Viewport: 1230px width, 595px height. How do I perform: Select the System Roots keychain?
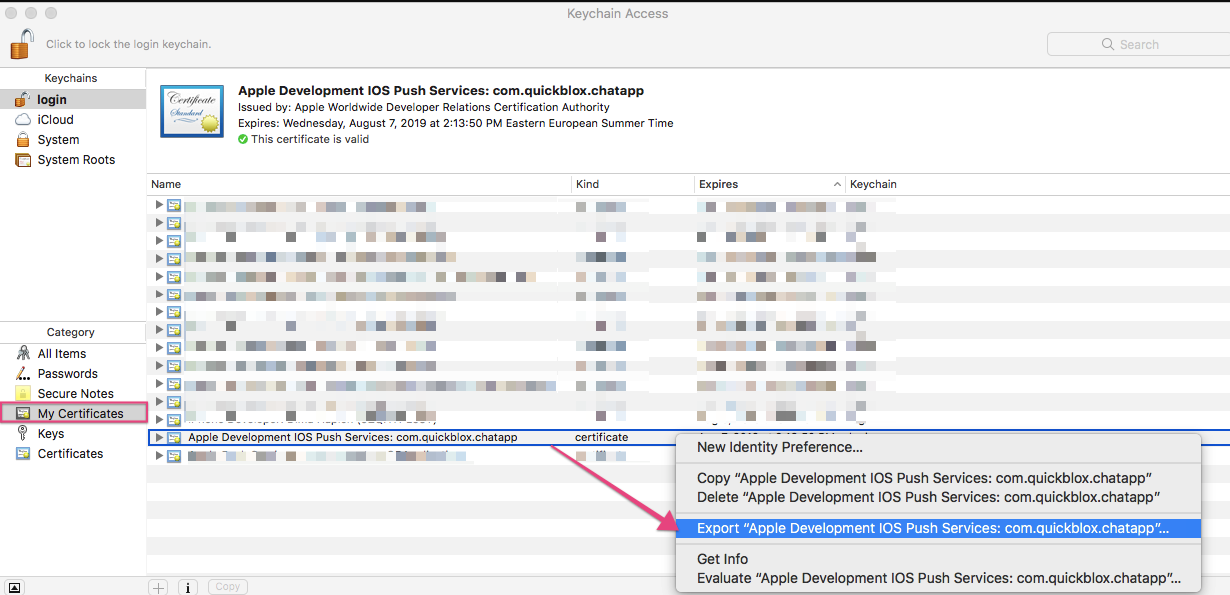tap(72, 159)
